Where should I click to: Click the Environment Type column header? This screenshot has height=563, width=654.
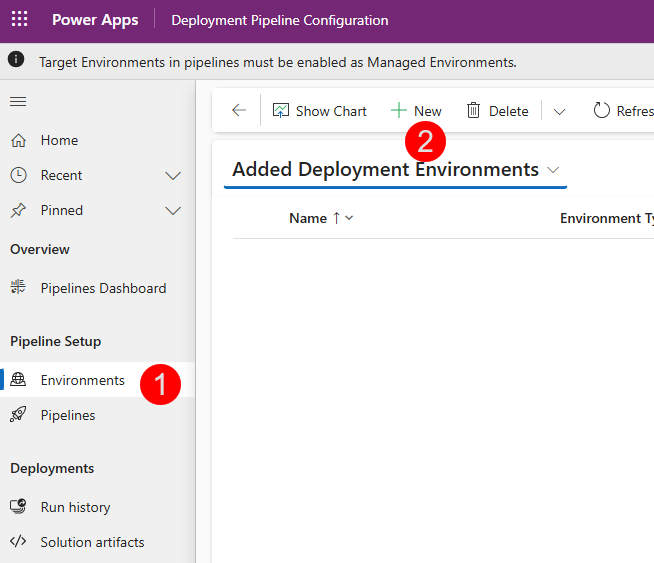[x=605, y=218]
